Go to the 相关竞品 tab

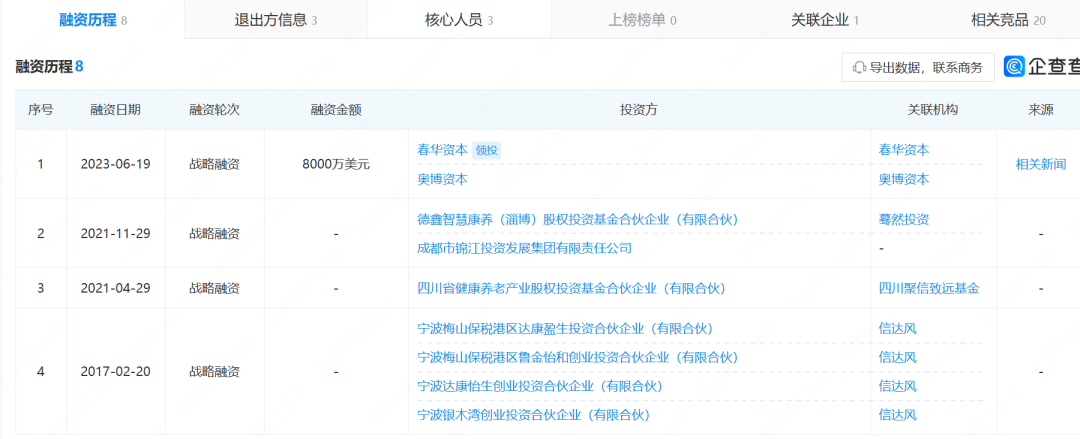click(1007, 19)
